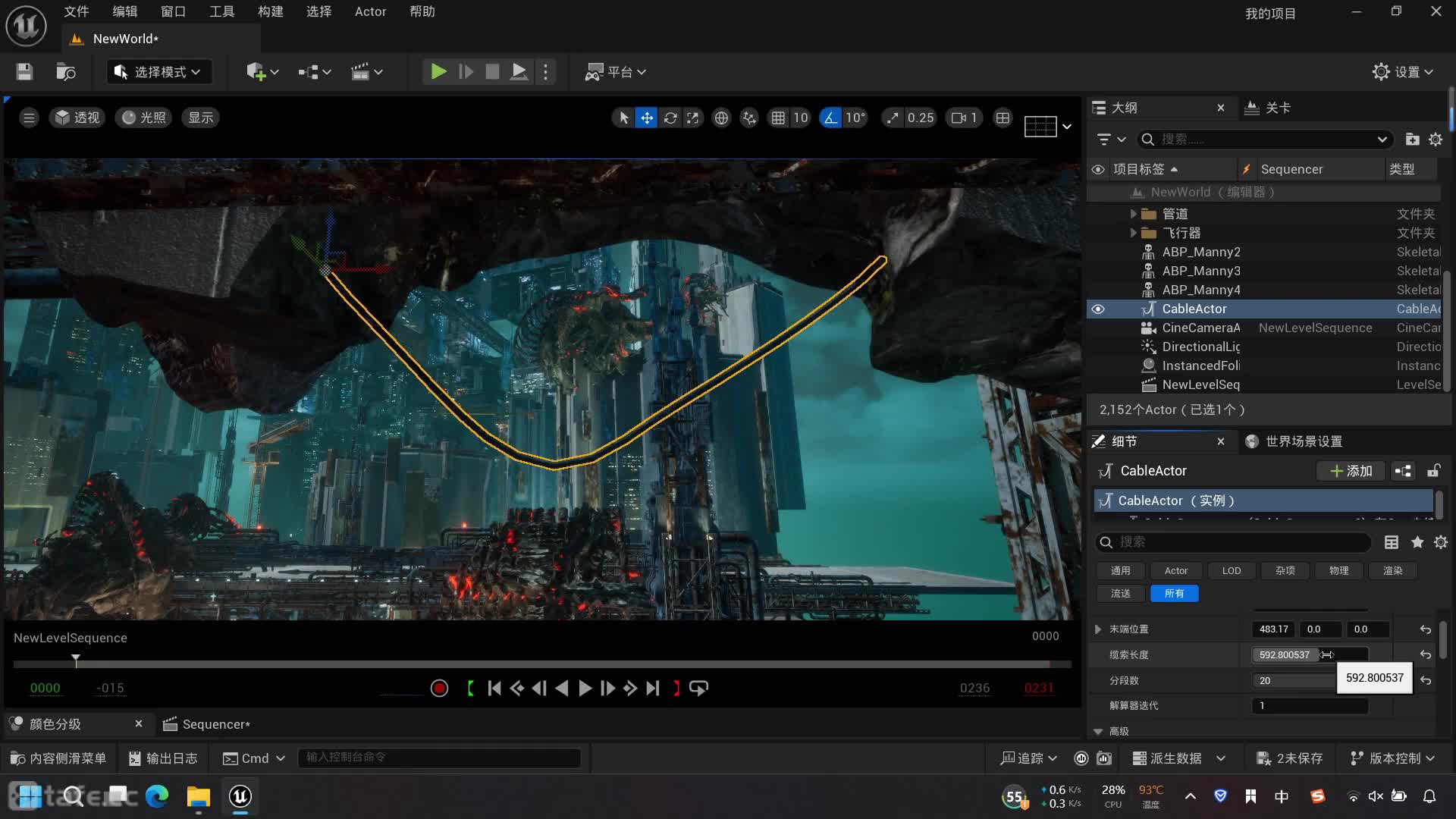
Task: Open the 构建 menu
Action: [270, 11]
